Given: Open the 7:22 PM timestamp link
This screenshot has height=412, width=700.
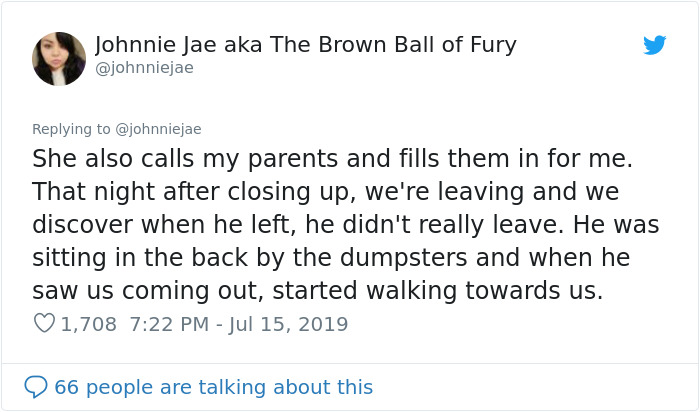Looking at the screenshot, I should point(166,325).
